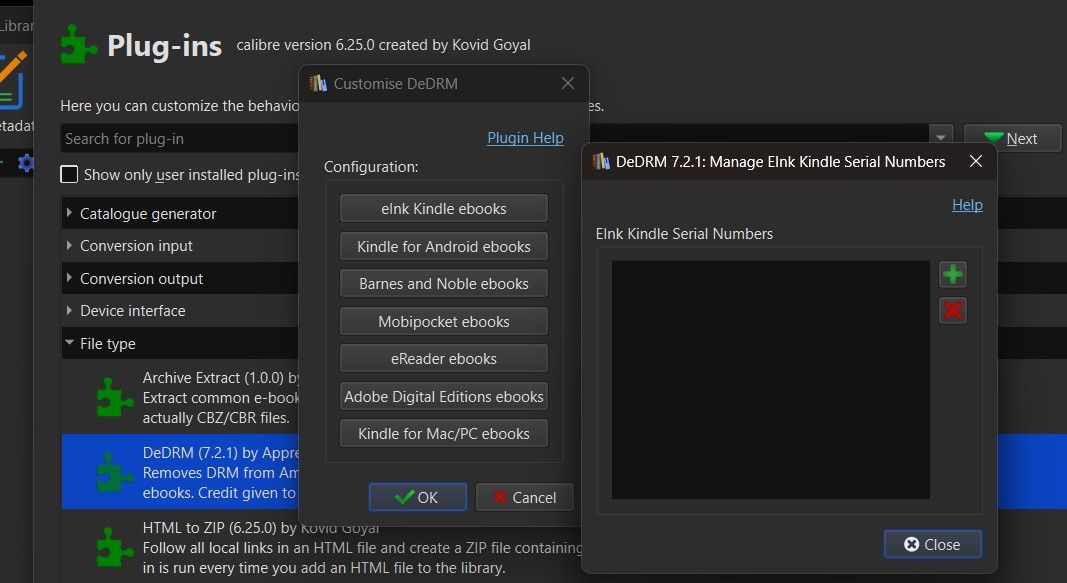1067x583 pixels.
Task: Click the green plus icon to add a serial
Action: 952,273
